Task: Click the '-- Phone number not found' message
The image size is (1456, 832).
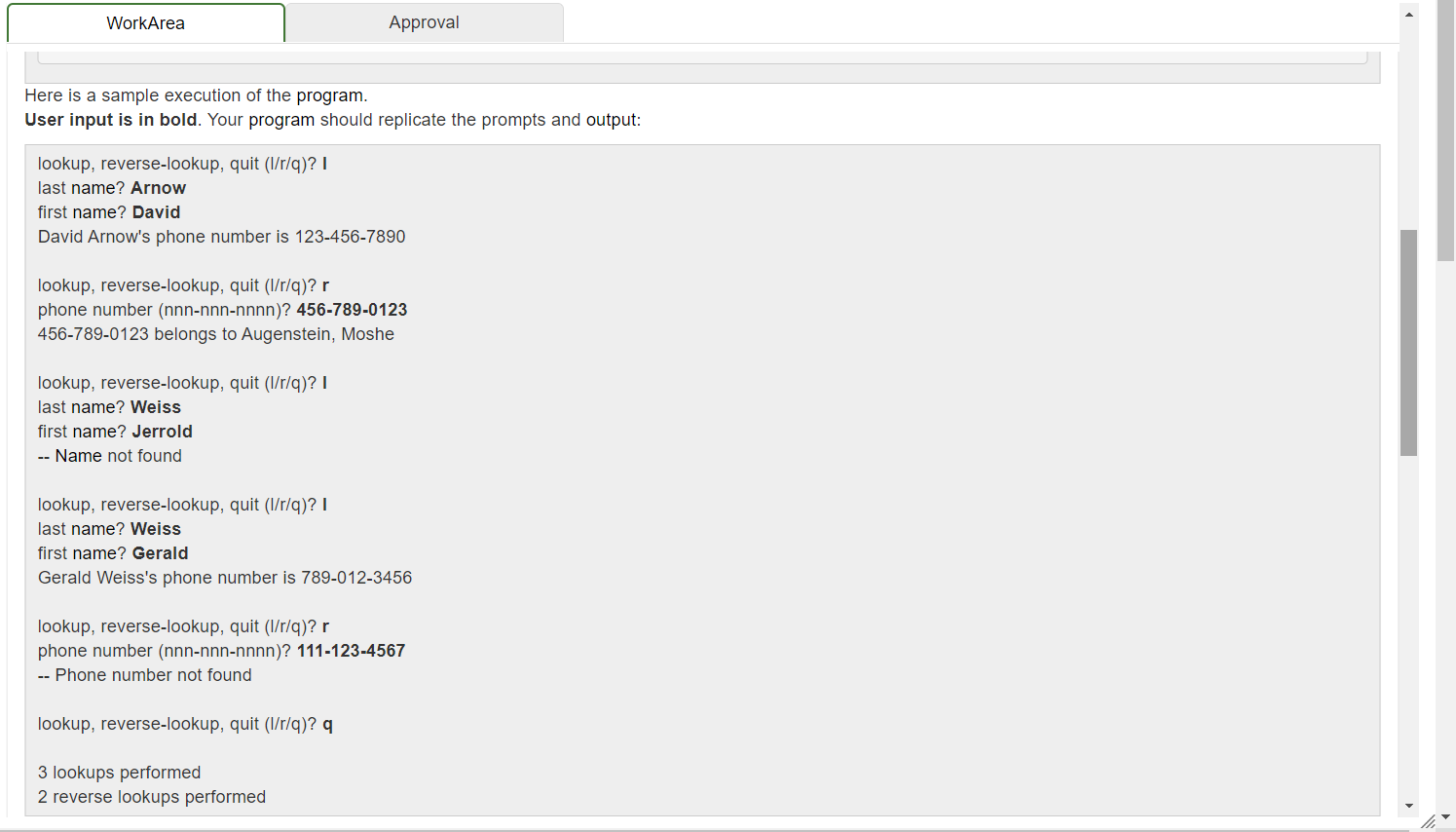Action: tap(144, 674)
